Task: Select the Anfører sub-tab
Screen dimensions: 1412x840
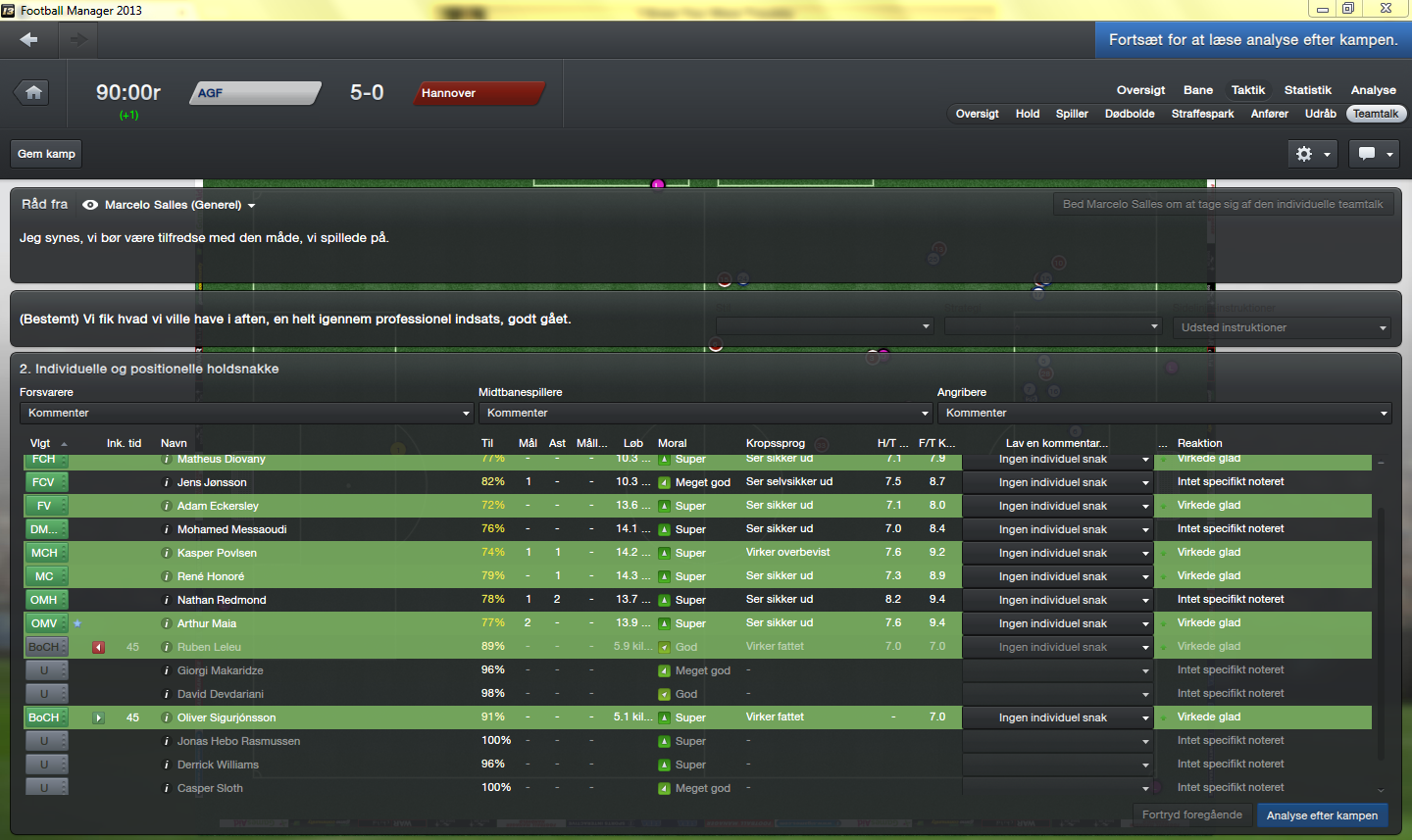Action: [x=1270, y=114]
